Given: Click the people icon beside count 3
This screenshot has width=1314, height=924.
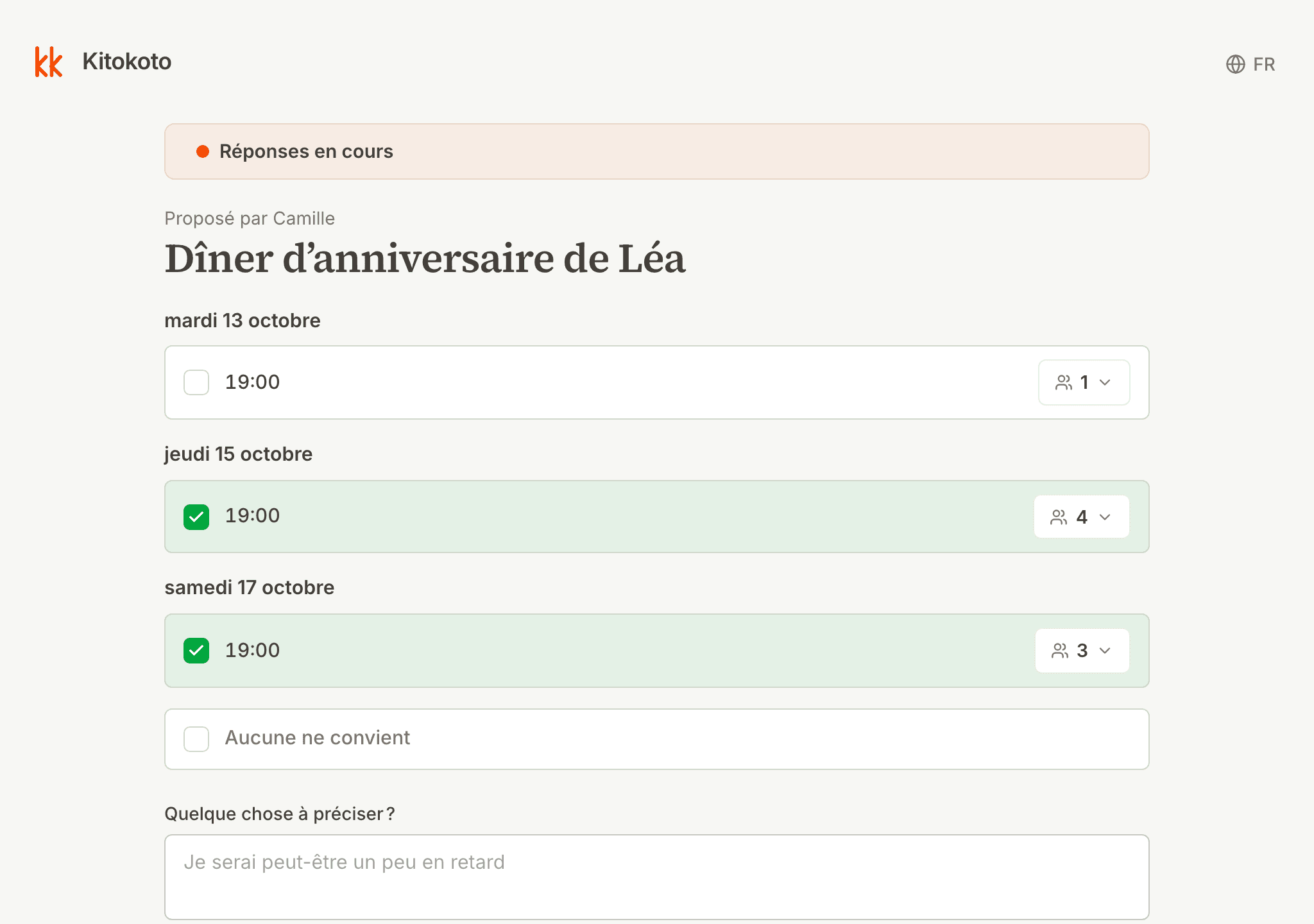Looking at the screenshot, I should tap(1060, 650).
